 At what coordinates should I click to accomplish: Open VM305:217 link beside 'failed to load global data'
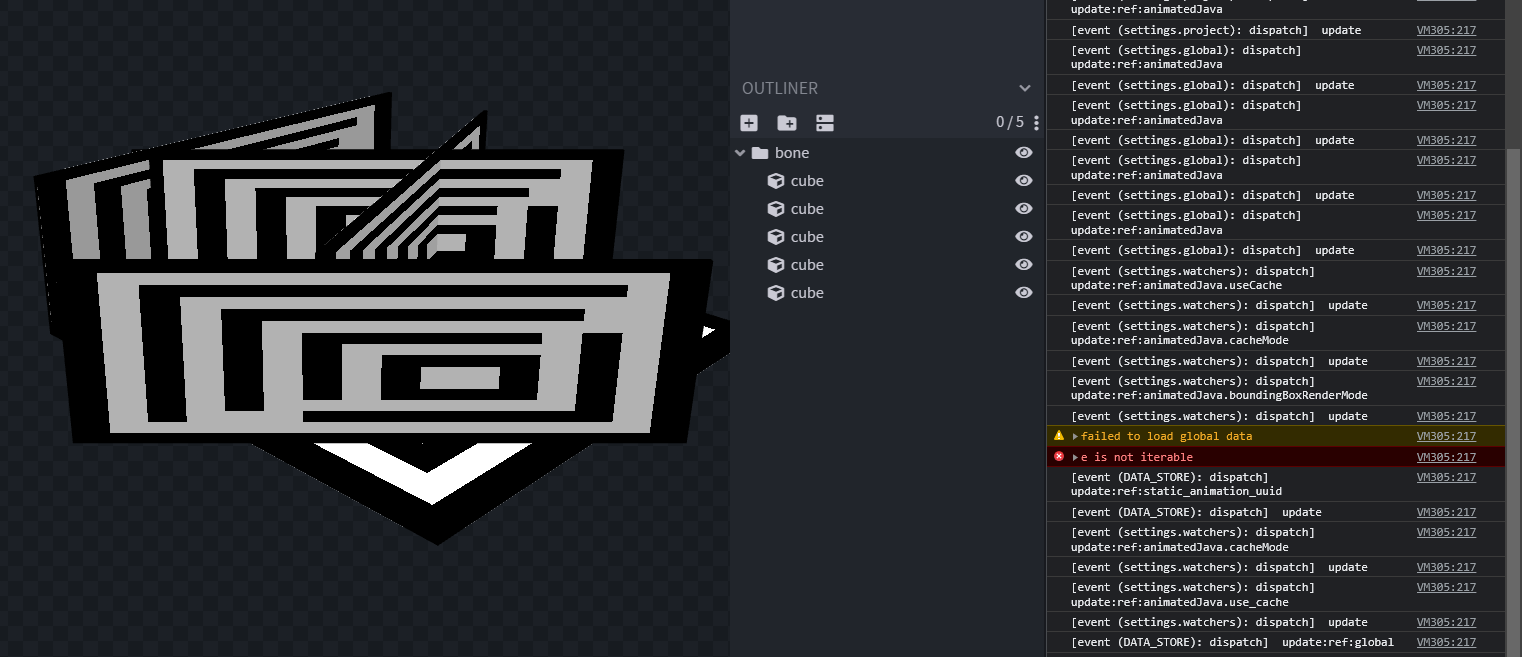1446,437
